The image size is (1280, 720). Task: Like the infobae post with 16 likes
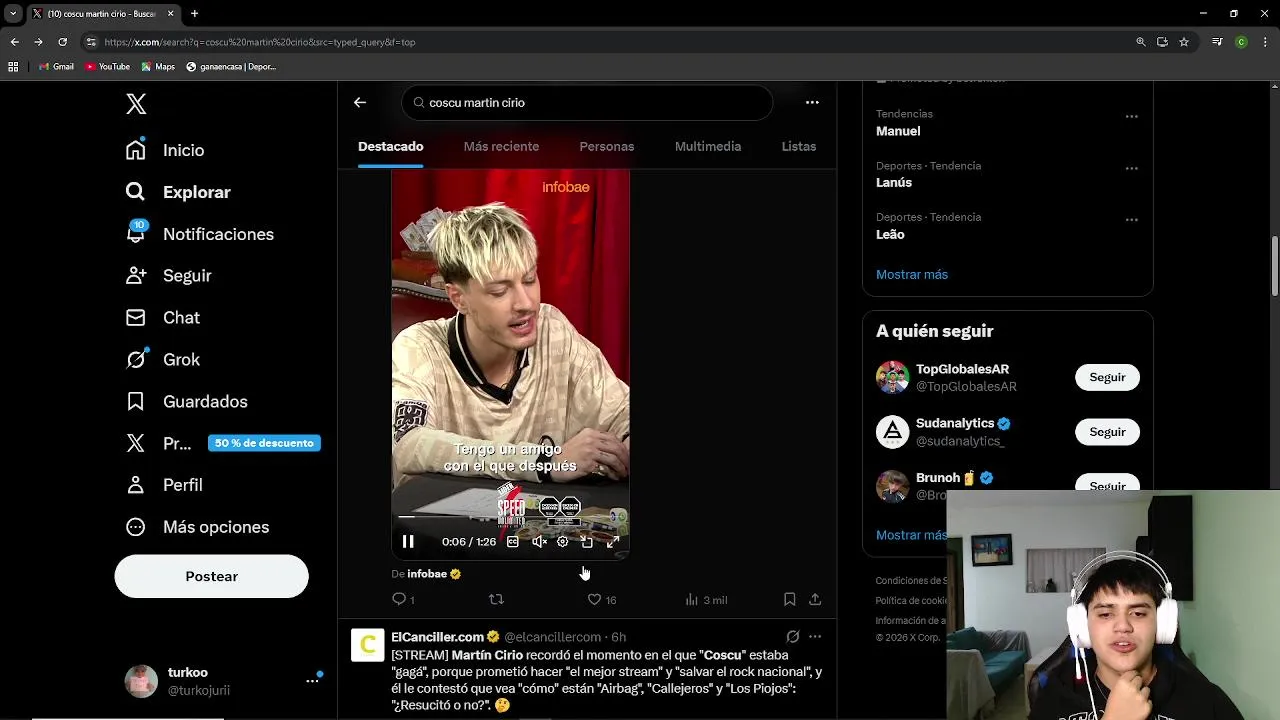pyautogui.click(x=602, y=600)
